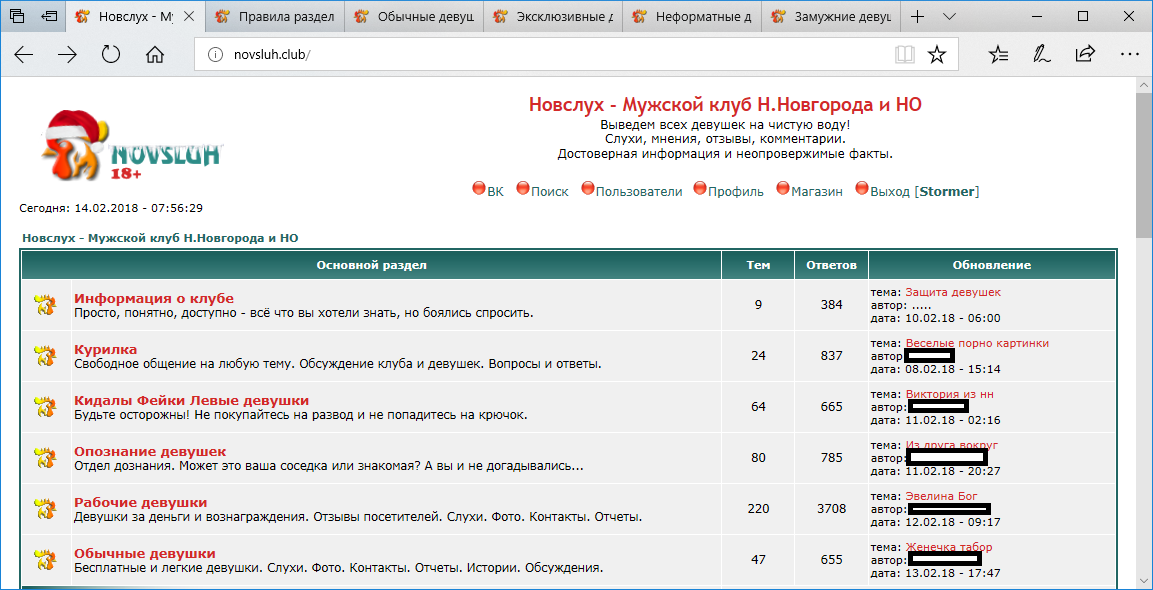This screenshot has height=590, width=1153.
Task: Click the vertical scrollbar down arrow
Action: point(1143,581)
